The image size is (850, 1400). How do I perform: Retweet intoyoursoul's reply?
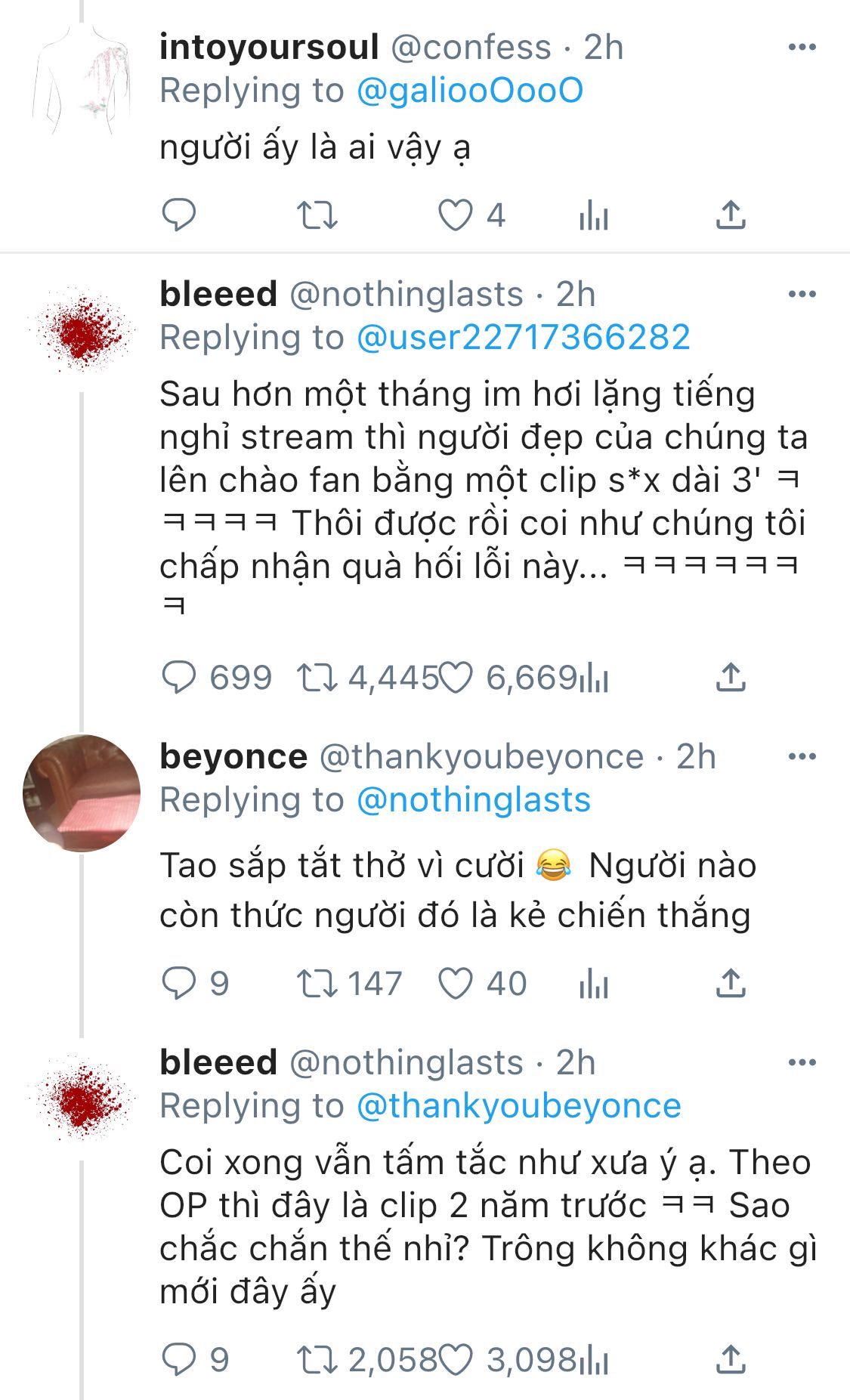pos(317,215)
